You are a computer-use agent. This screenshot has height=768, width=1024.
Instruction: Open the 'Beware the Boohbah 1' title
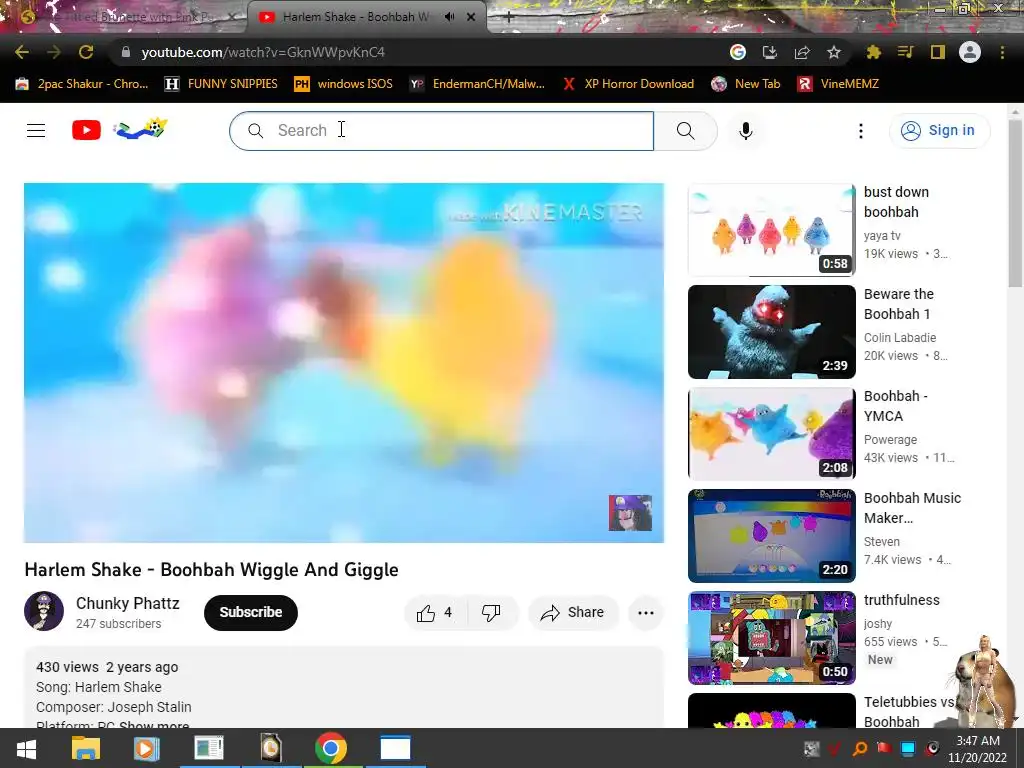coord(899,304)
